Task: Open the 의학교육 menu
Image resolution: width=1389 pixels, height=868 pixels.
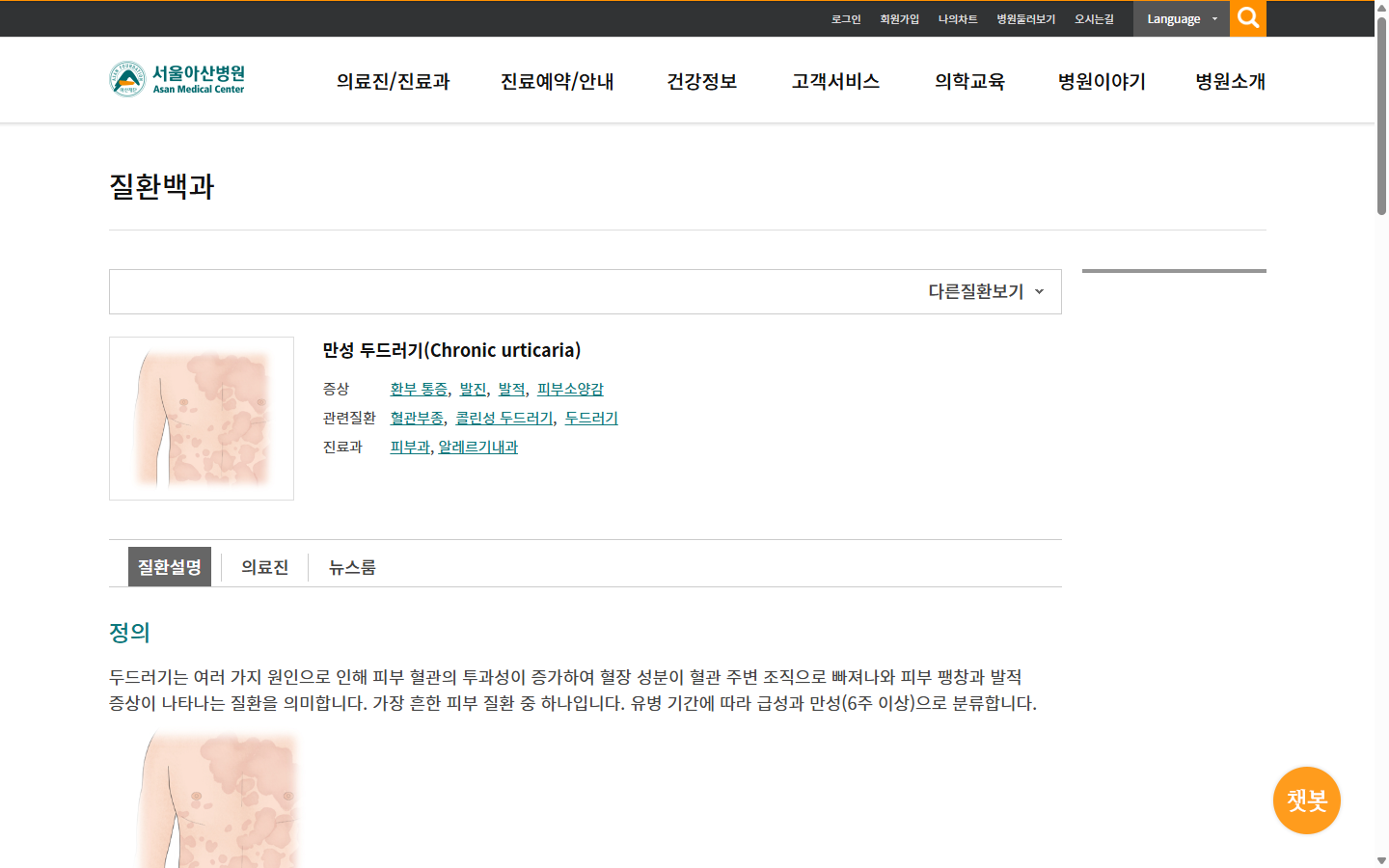Action: coord(969,82)
